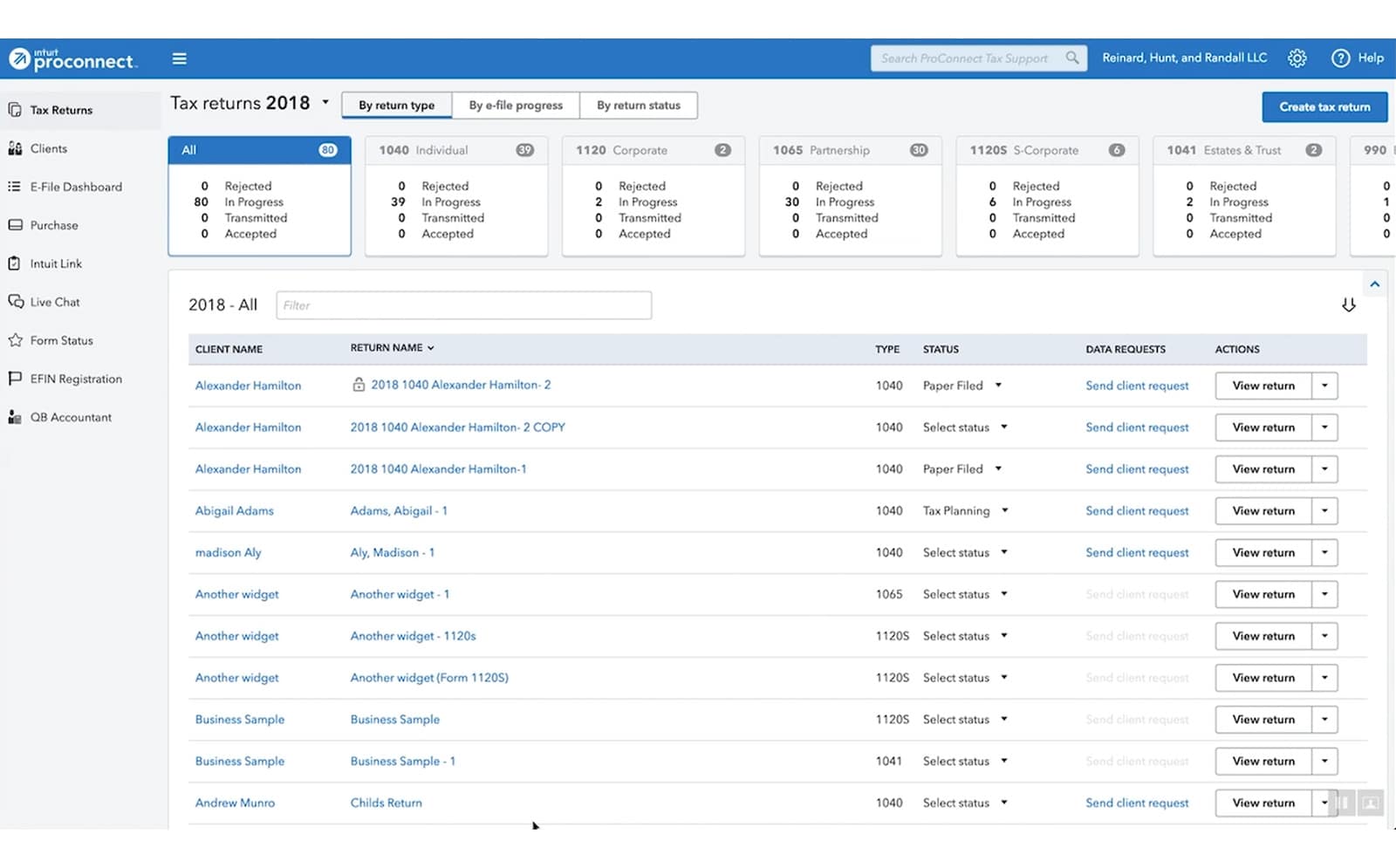Open return Another widget (Form 1120S)

coord(429,678)
